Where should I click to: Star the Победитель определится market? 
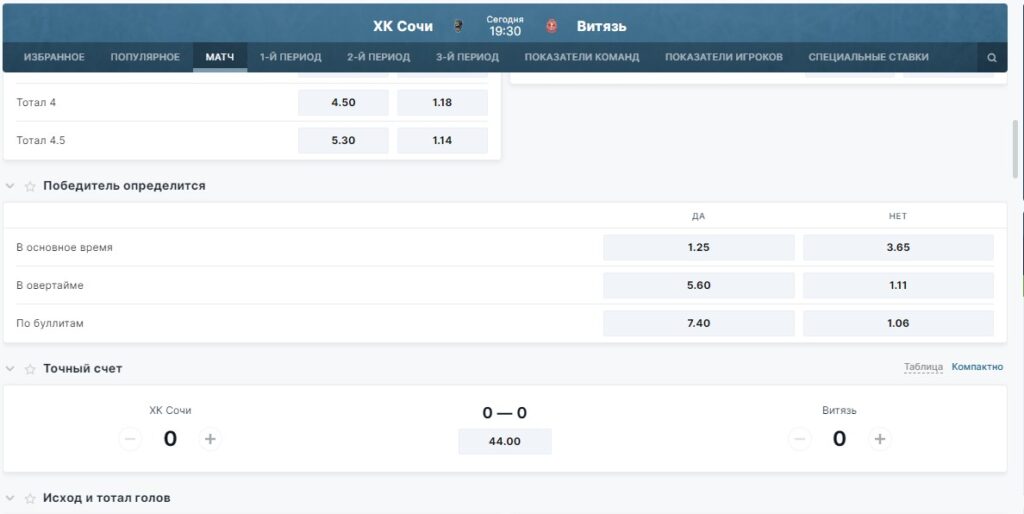click(x=30, y=186)
